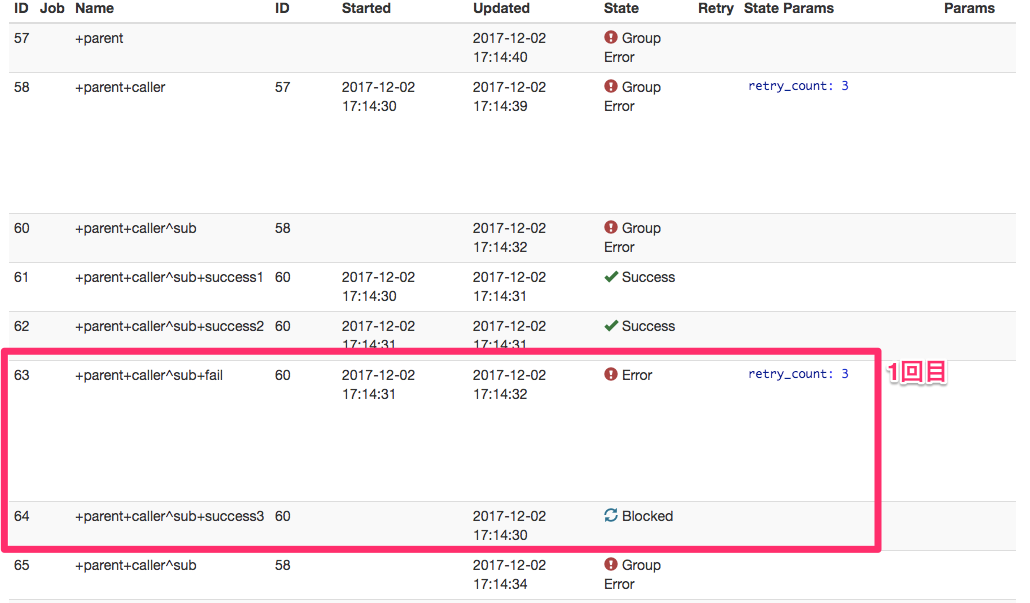
Task: Click the Name column header
Action: (x=94, y=8)
